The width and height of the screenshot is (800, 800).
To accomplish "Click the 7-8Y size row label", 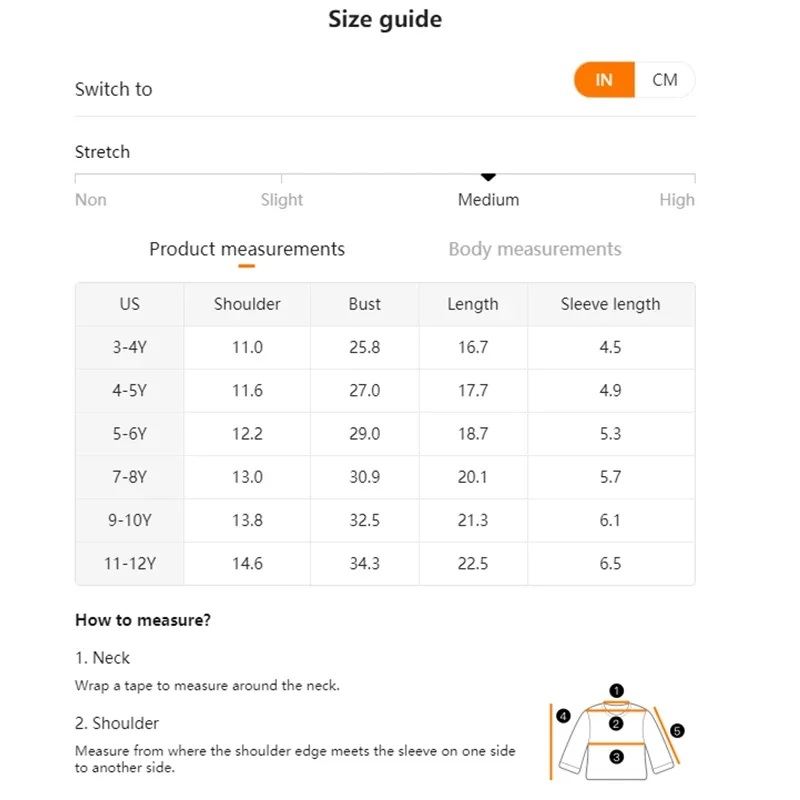I will tap(129, 477).
